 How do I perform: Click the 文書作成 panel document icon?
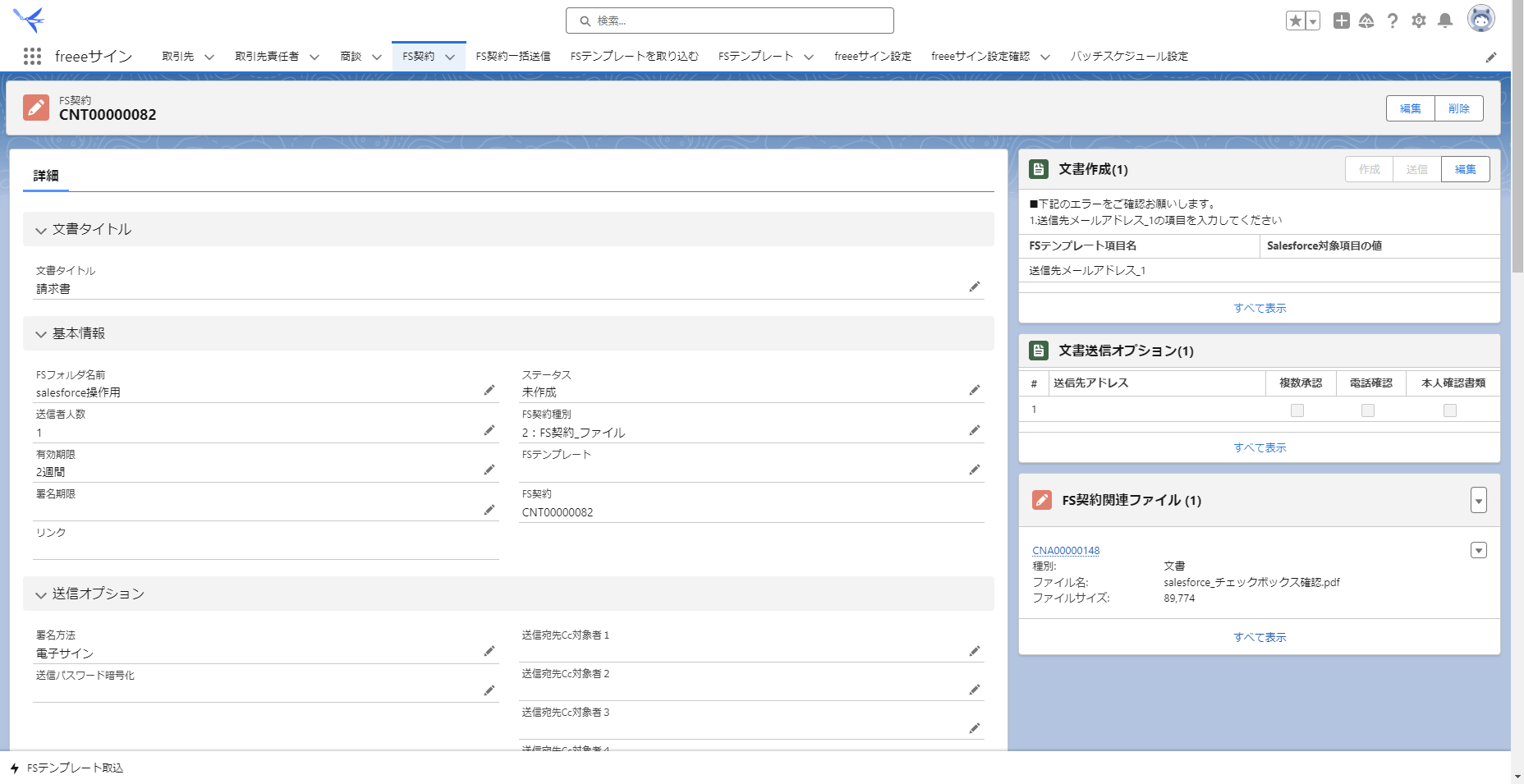(x=1039, y=169)
